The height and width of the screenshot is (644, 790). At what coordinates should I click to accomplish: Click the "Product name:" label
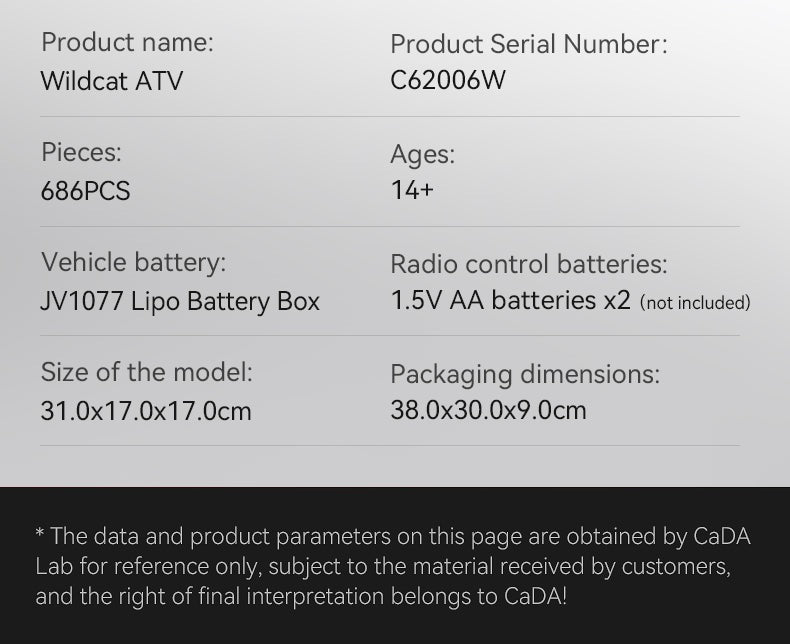(127, 43)
